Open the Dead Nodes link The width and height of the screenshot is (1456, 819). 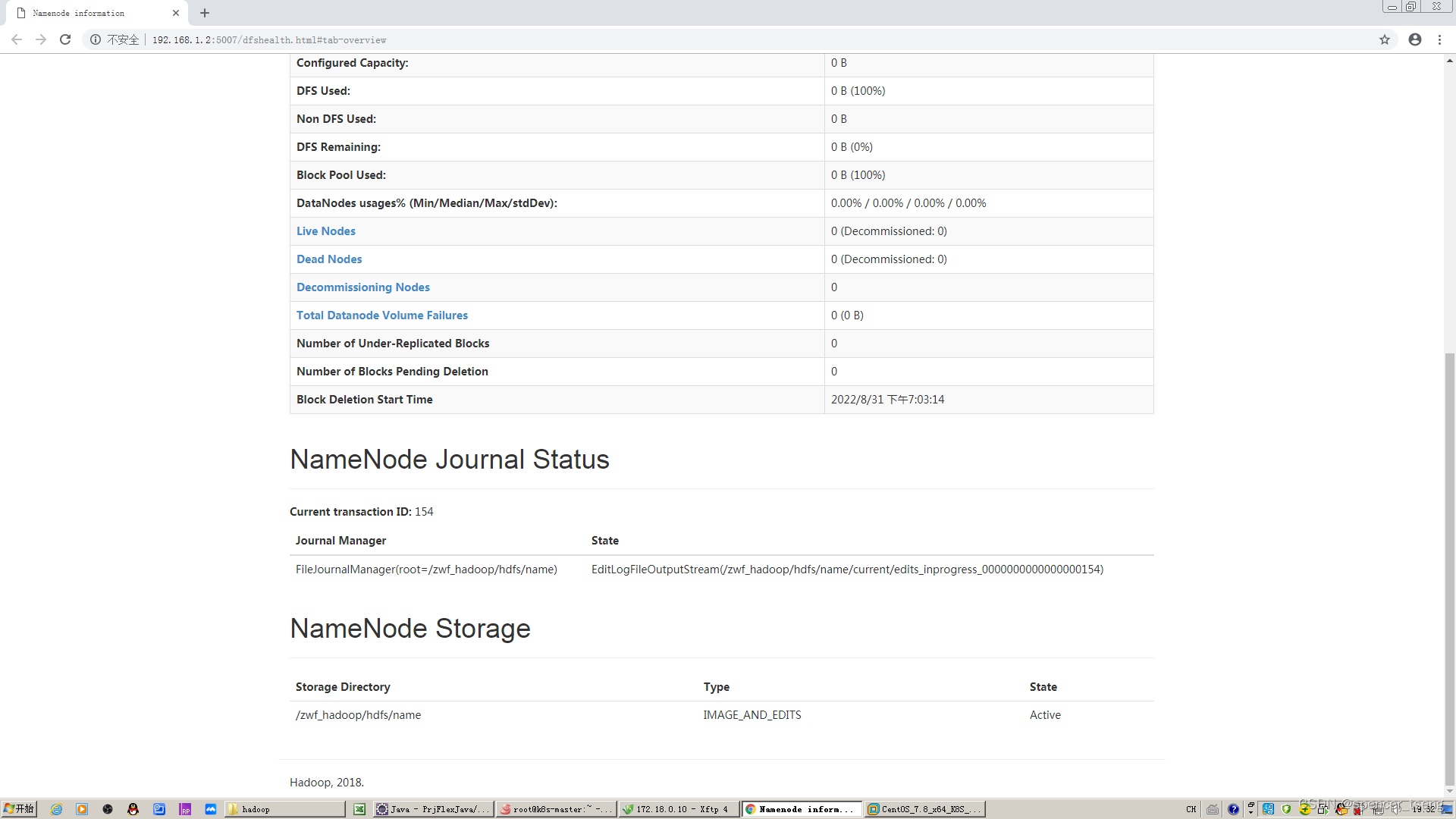[x=329, y=259]
